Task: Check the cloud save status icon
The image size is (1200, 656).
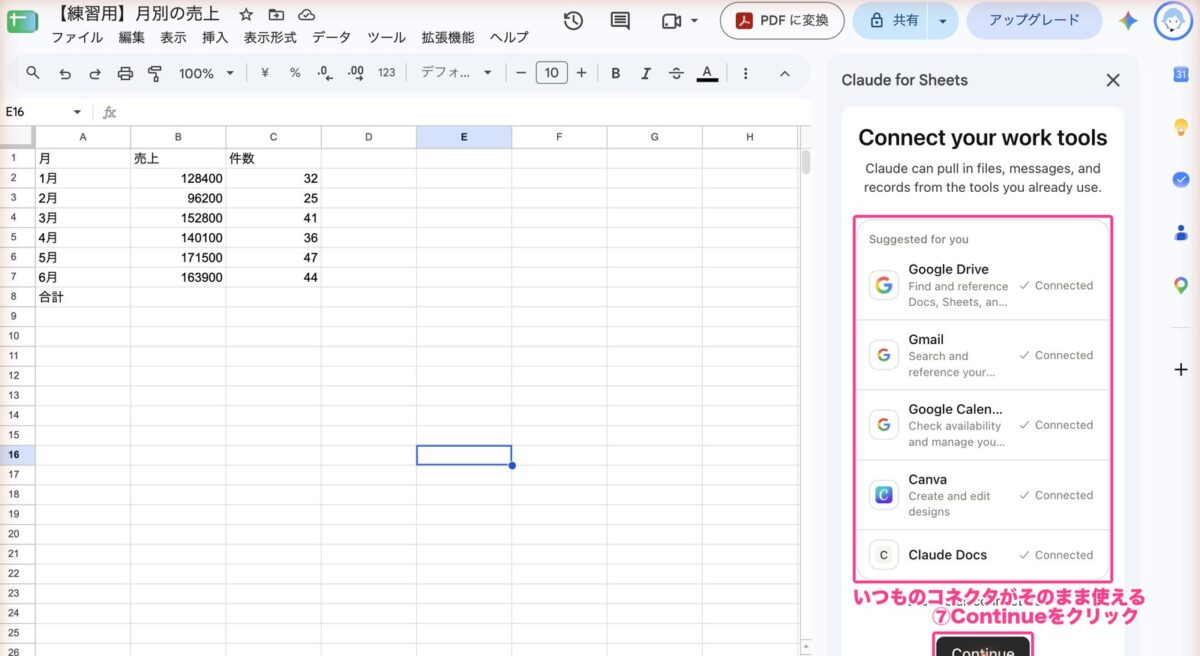Action: [x=306, y=15]
